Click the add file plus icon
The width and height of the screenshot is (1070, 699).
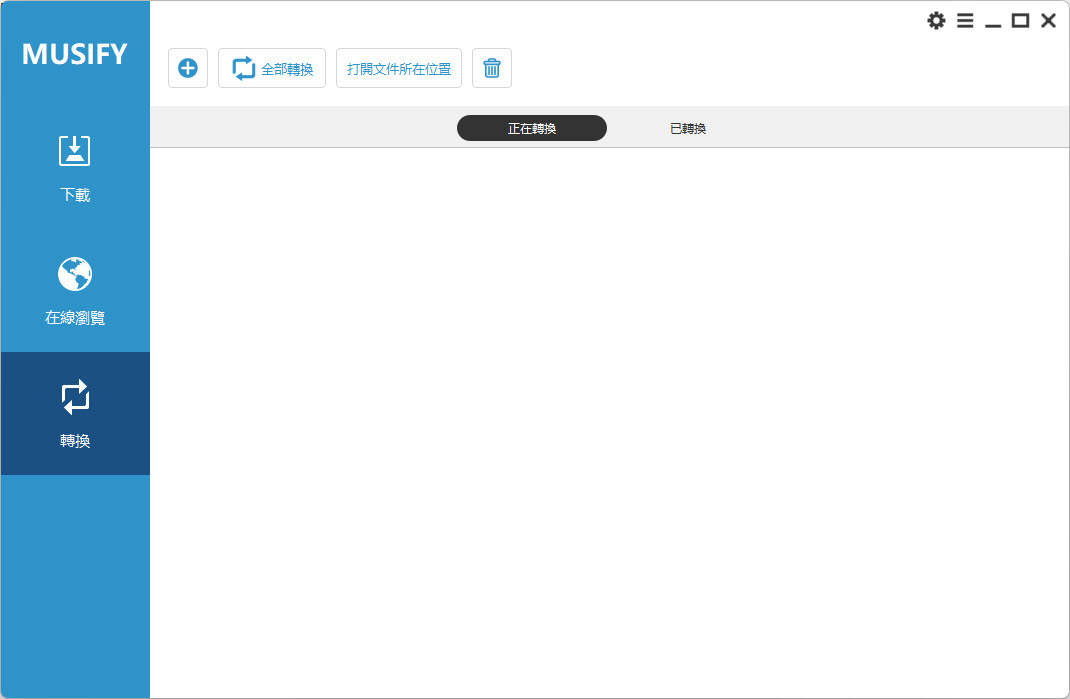pyautogui.click(x=188, y=68)
